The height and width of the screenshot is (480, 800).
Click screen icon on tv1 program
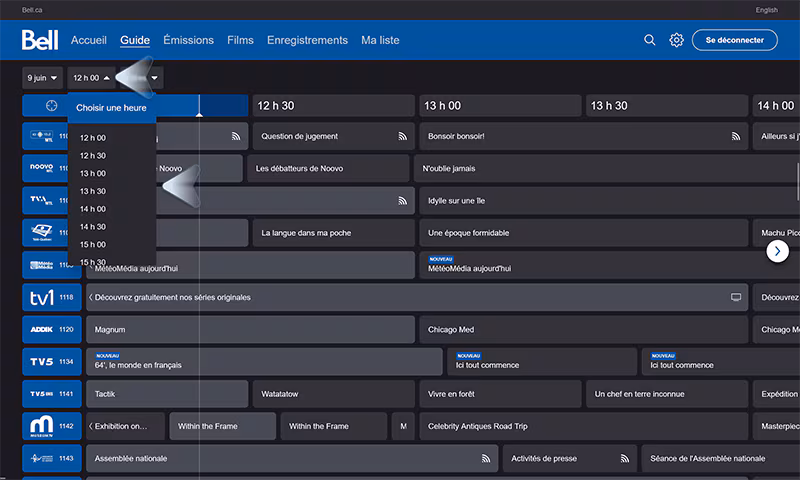point(736,297)
